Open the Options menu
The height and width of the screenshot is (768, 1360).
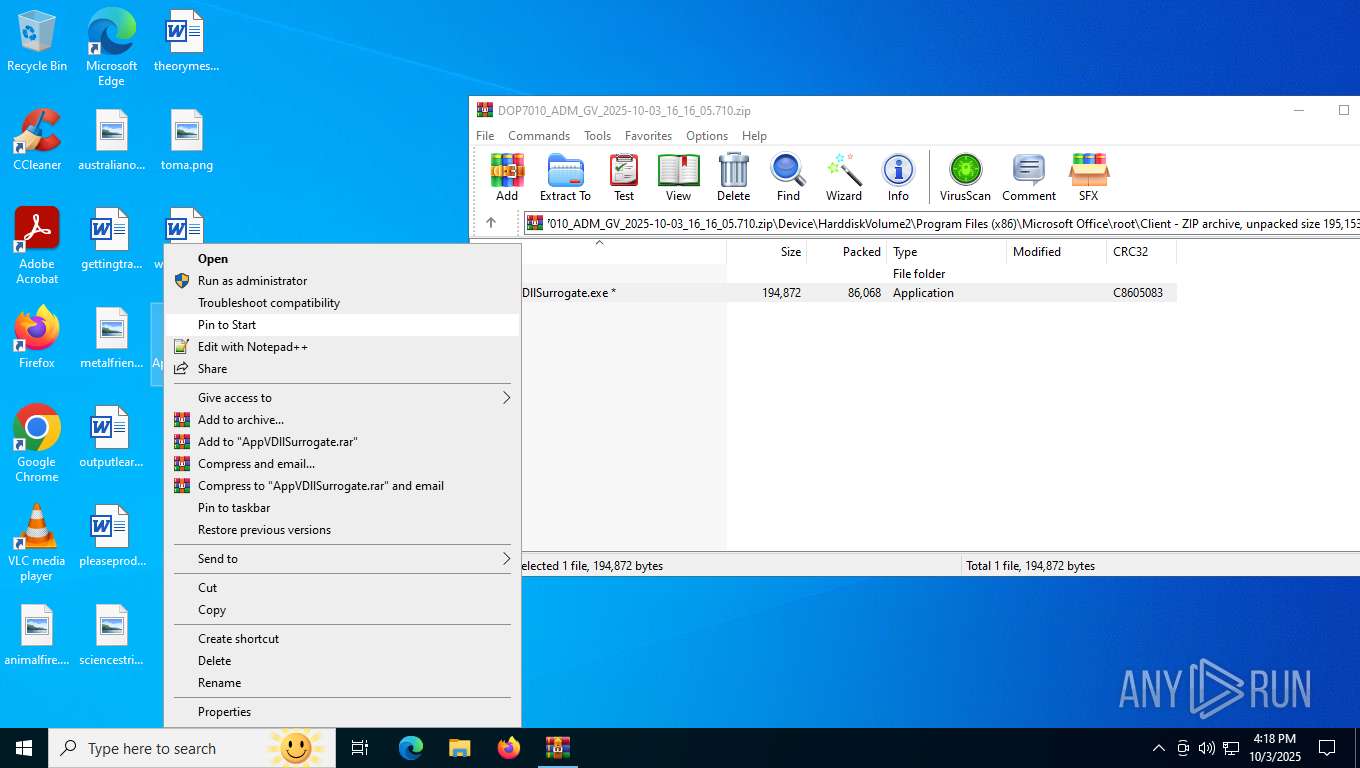707,136
